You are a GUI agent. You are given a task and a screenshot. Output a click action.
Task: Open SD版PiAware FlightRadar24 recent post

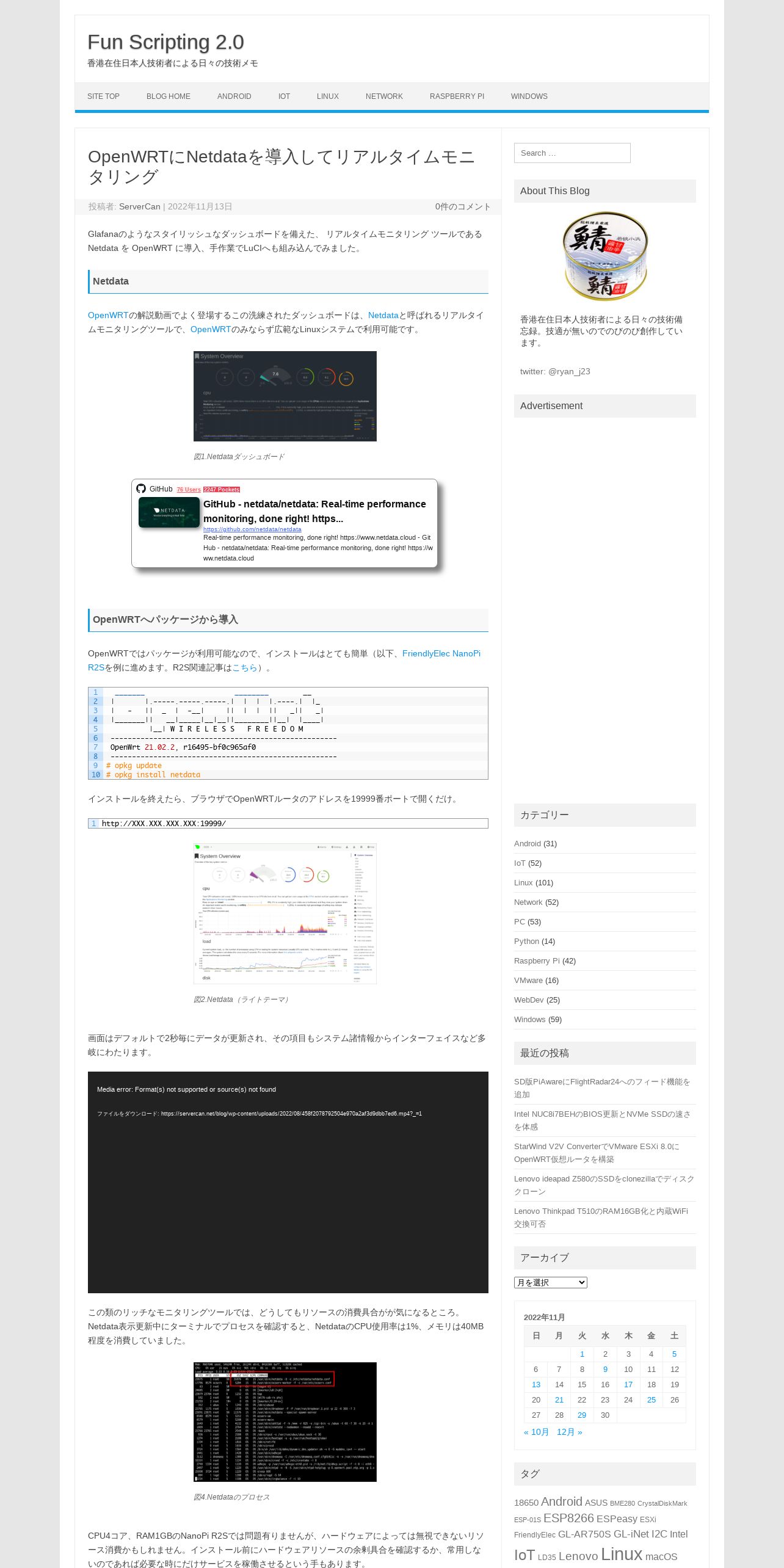click(x=602, y=1088)
